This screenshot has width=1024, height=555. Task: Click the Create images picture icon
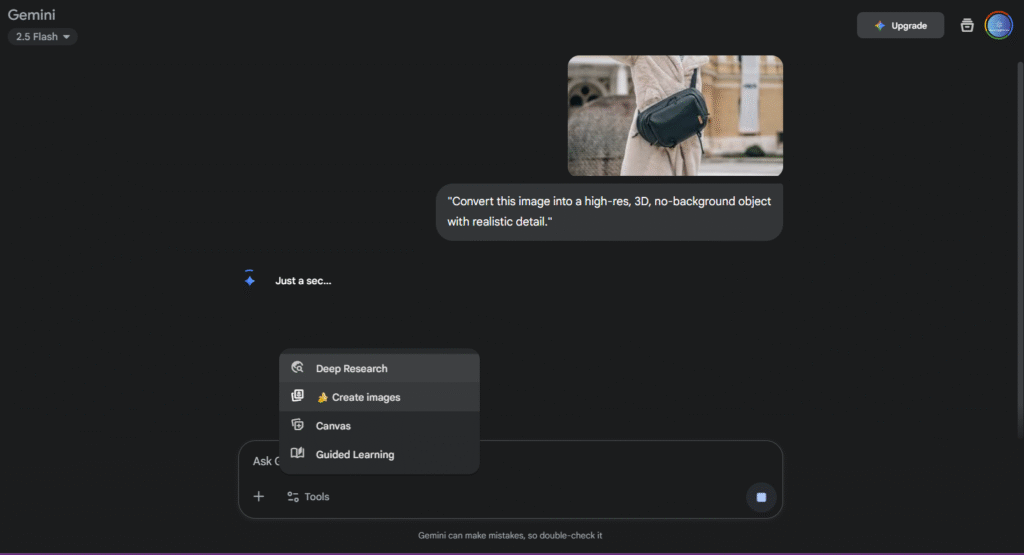pyautogui.click(x=297, y=397)
